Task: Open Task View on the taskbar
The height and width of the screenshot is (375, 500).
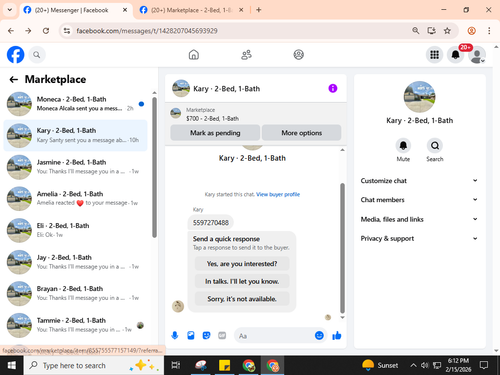Action: [176, 365]
